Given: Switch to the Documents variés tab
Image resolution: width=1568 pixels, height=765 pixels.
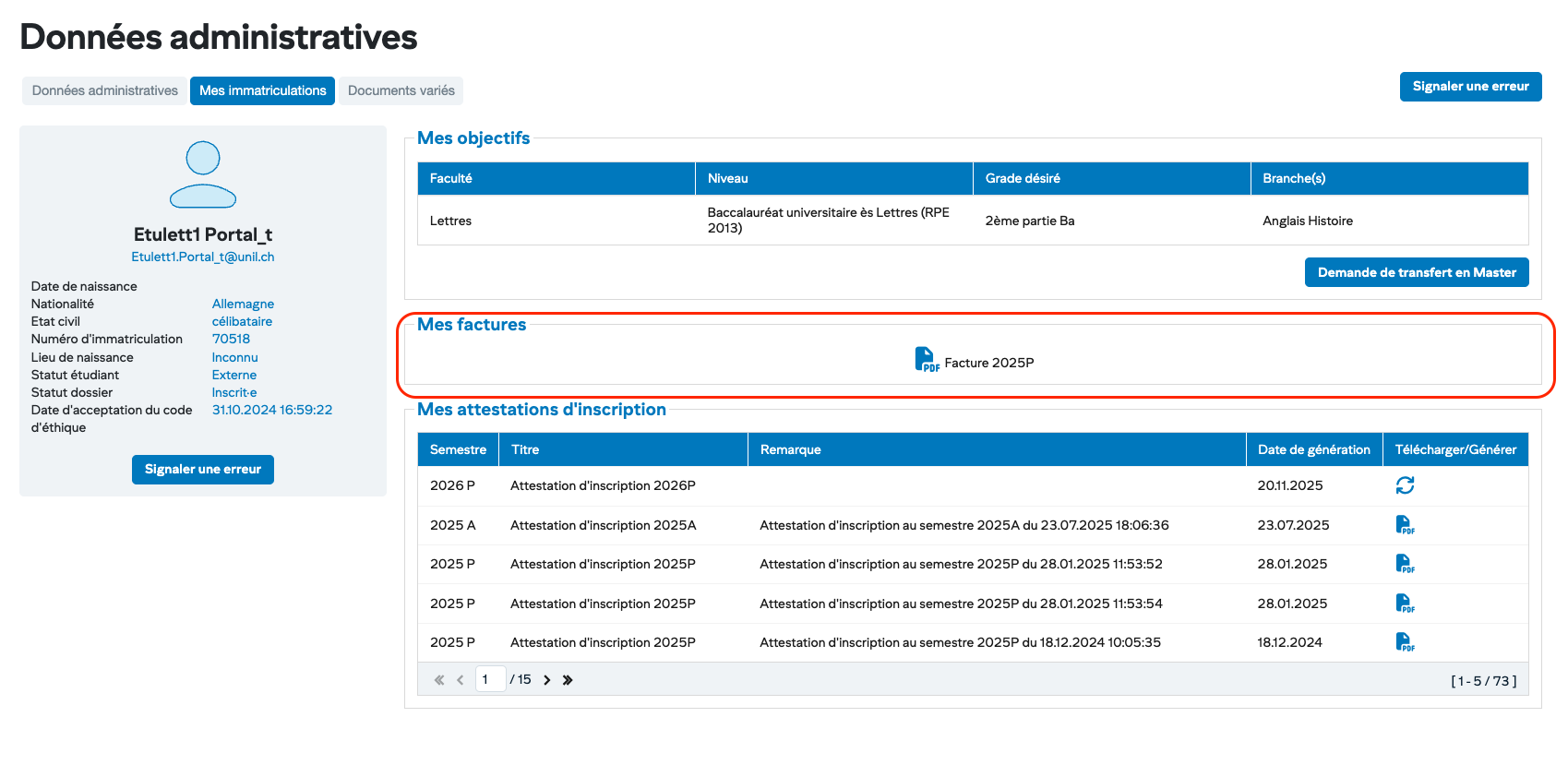Looking at the screenshot, I should [x=401, y=90].
